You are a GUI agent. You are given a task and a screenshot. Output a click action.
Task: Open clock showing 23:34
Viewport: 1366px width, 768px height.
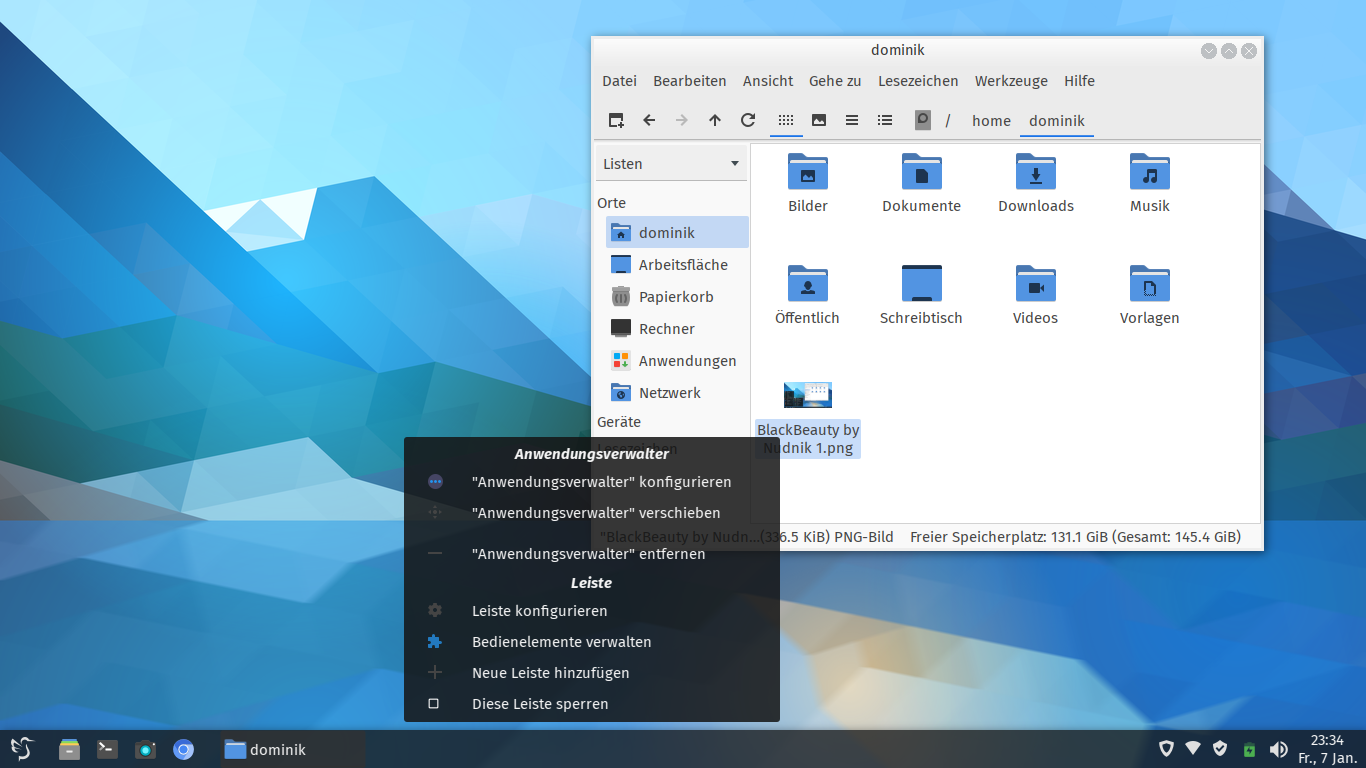pos(1327,749)
